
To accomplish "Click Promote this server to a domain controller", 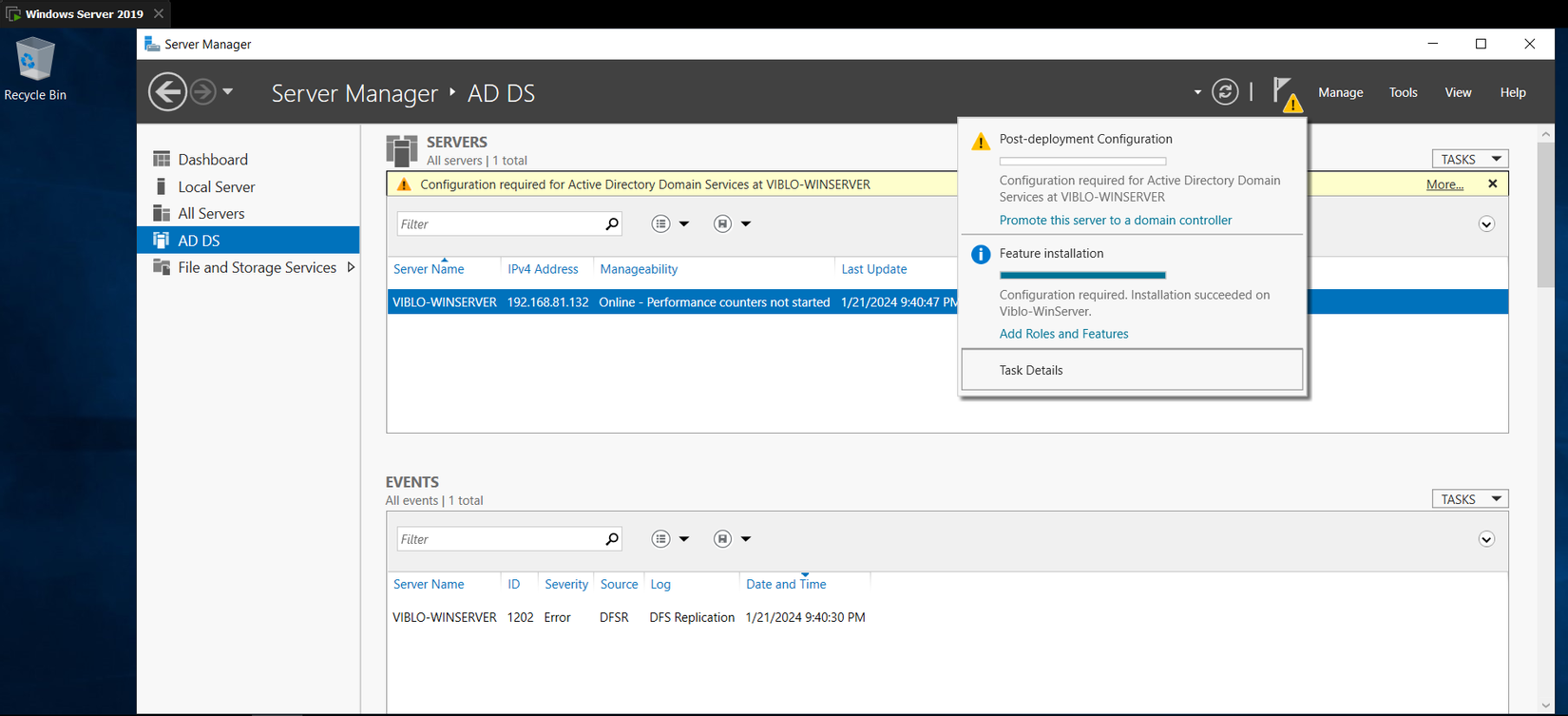I will coord(1116,221).
